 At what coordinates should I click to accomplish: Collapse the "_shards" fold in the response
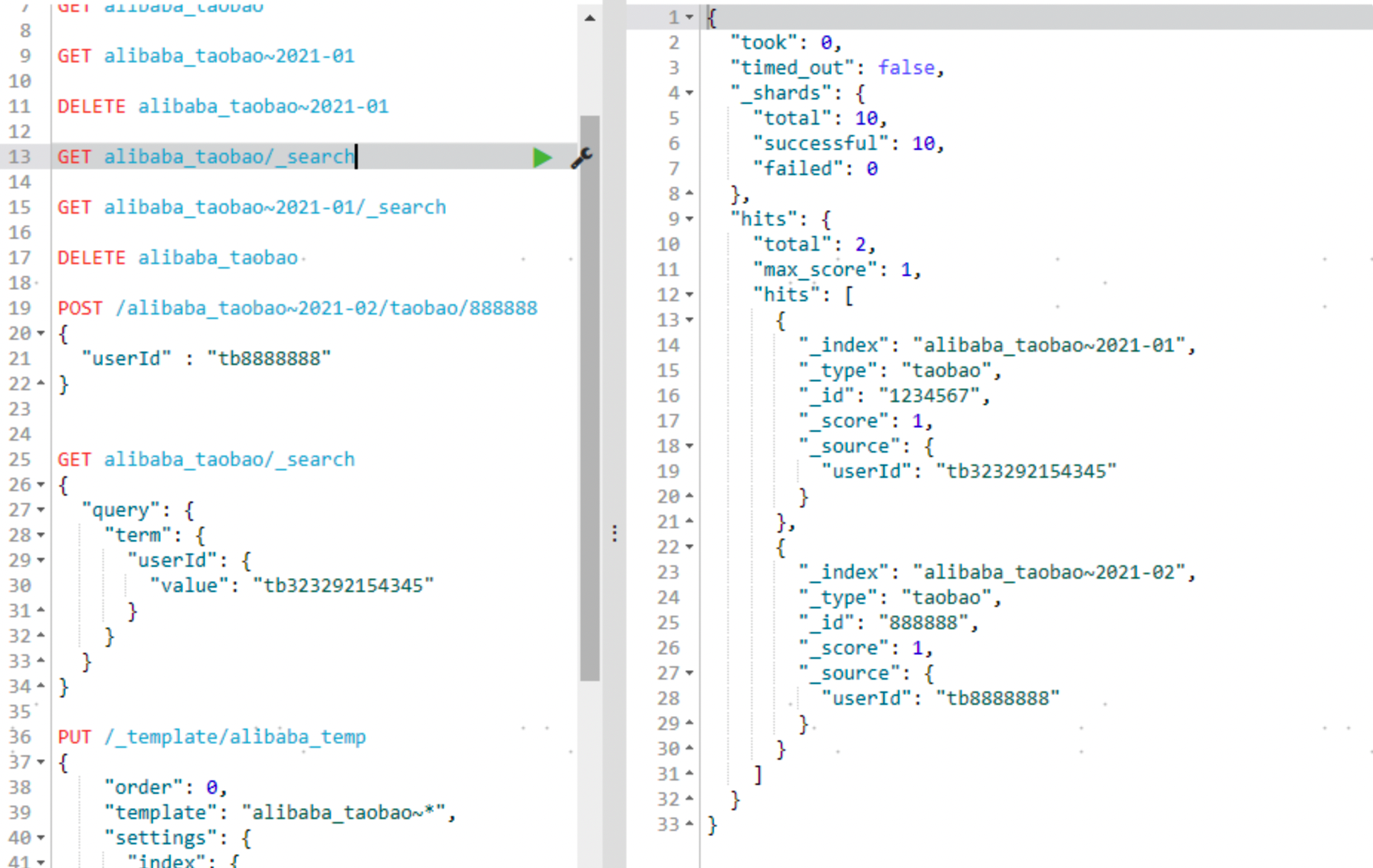click(x=689, y=93)
